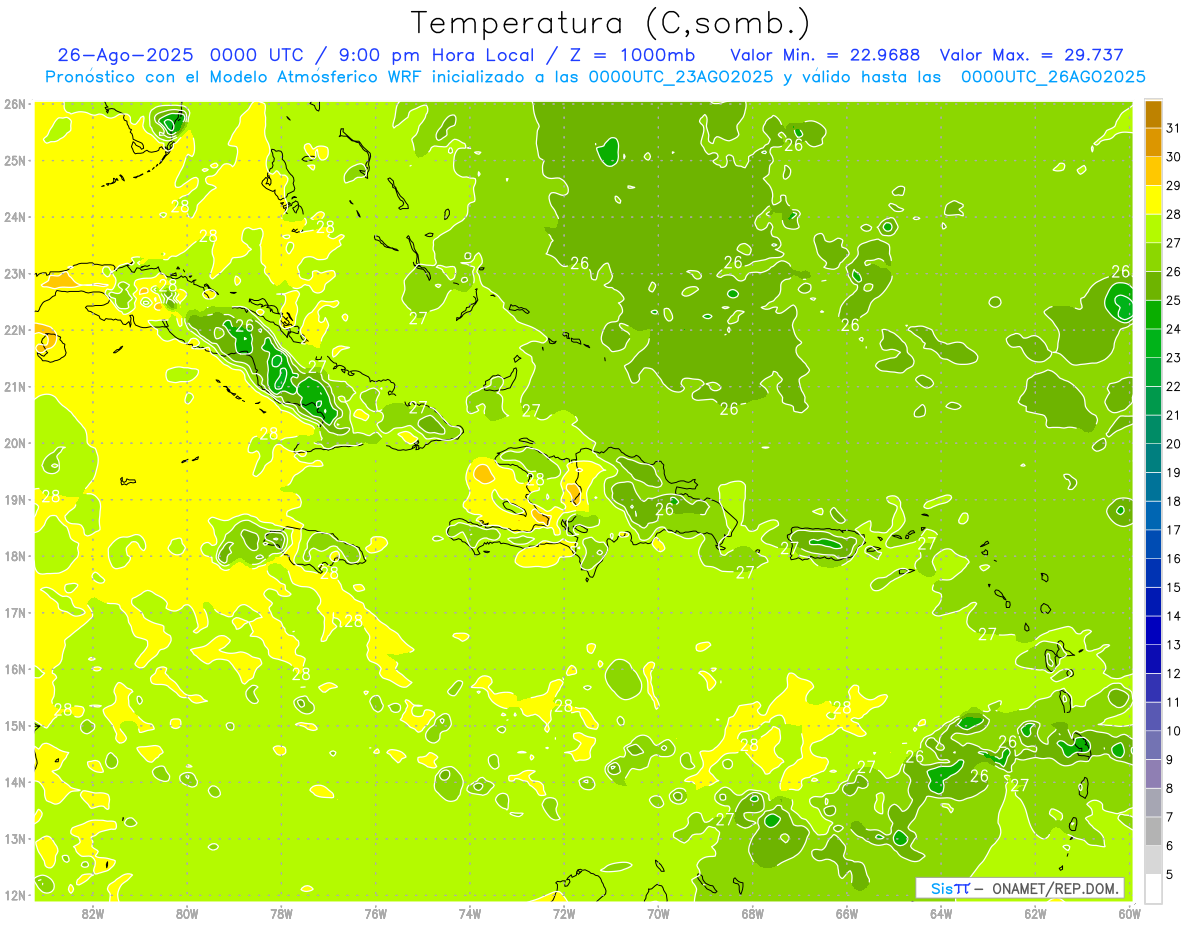This screenshot has width=1200, height=927.
Task: Select the 'Valor Max. = 29.737' reading
Action: 1032,55
